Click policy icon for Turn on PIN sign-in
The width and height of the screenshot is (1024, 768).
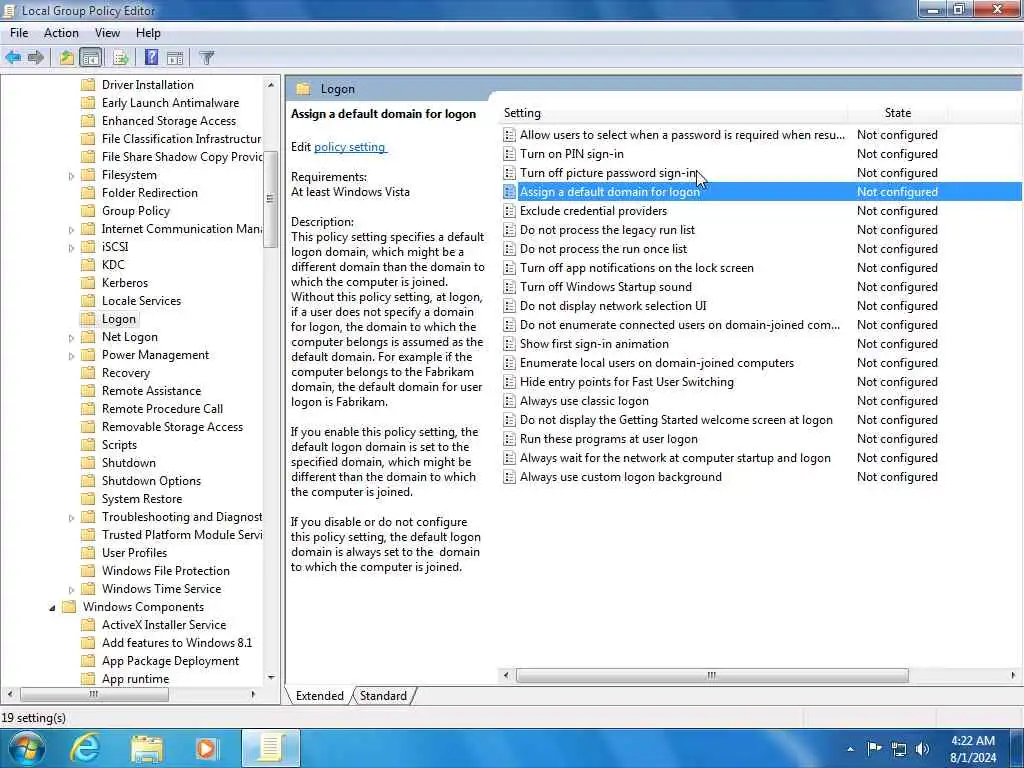click(x=509, y=154)
